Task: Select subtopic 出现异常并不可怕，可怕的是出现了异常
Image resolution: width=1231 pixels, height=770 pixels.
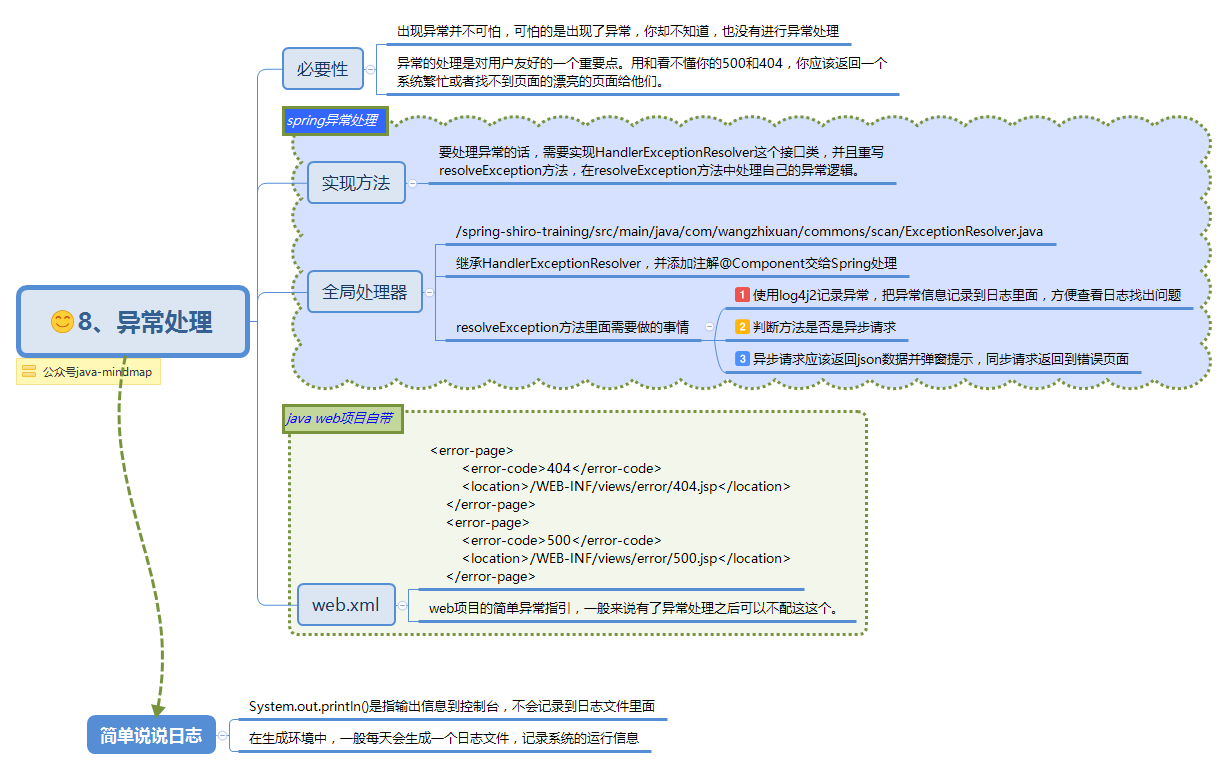Action: [x=617, y=32]
